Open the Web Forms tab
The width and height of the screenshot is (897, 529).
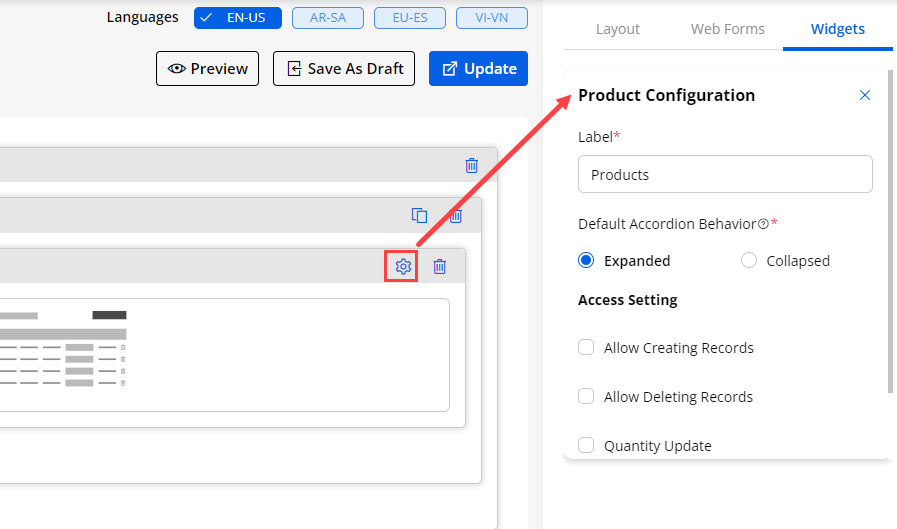pyautogui.click(x=727, y=29)
